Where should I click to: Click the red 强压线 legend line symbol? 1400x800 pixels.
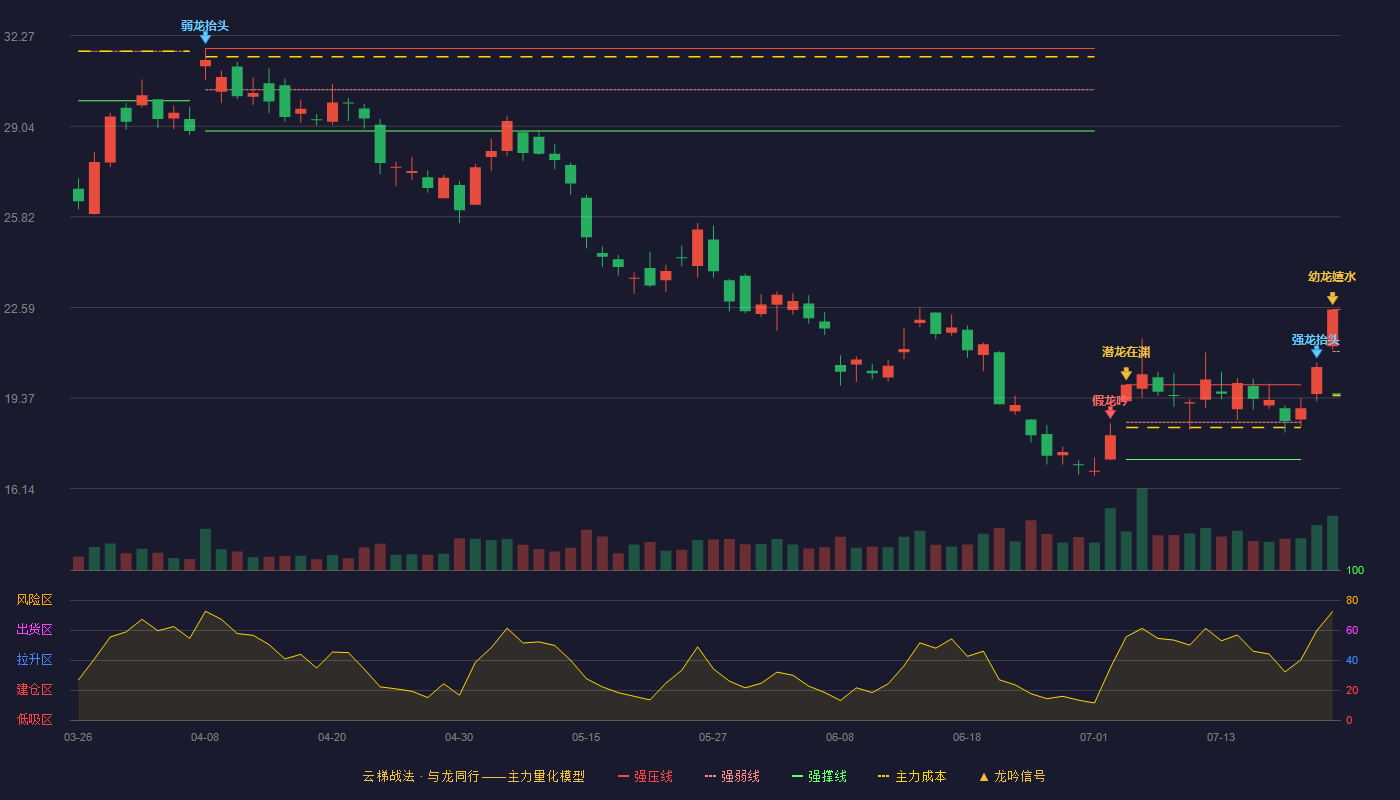tap(623, 777)
